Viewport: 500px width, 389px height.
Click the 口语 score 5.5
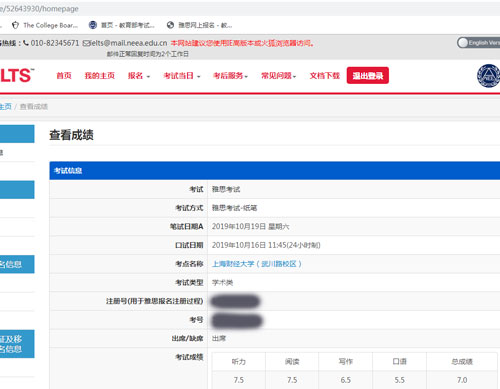[399, 380]
